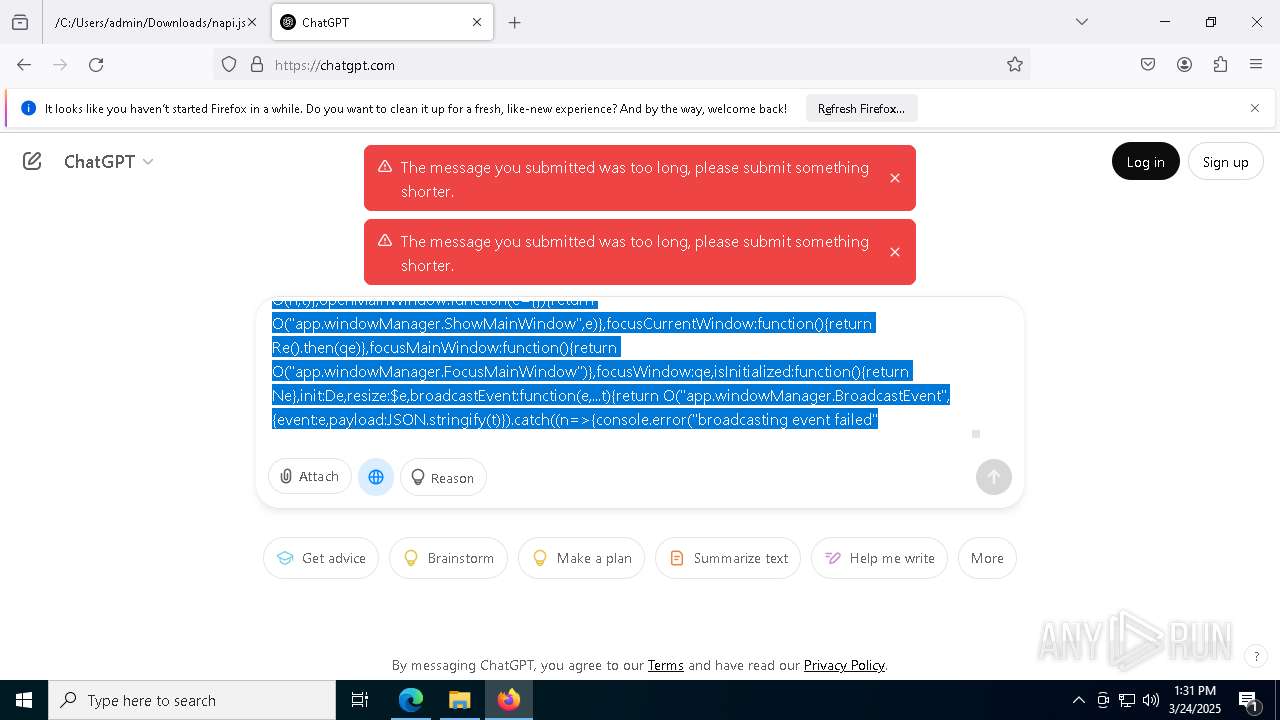The height and width of the screenshot is (720, 1280).
Task: Open the network status tray icon
Action: coord(1127,700)
